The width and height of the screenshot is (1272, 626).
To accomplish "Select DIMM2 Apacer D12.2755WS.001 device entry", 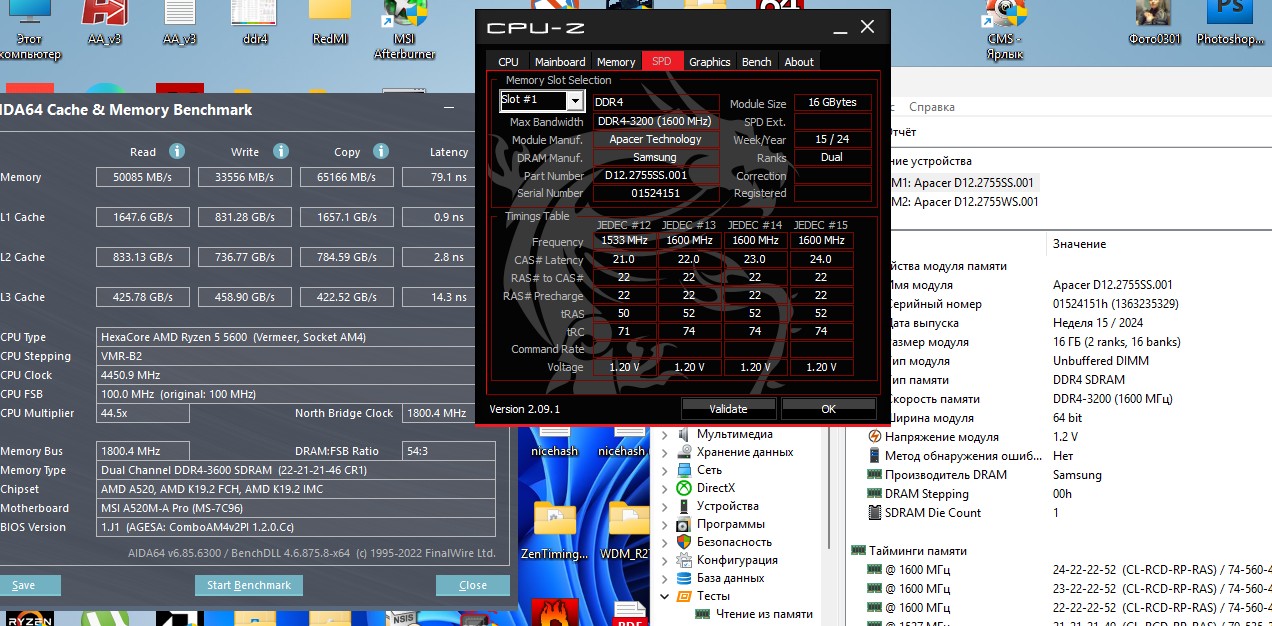I will pos(964,201).
